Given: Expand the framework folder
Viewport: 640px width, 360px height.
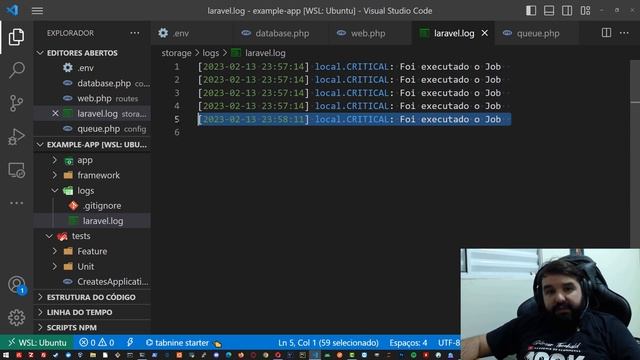Looking at the screenshot, I should click(92, 175).
